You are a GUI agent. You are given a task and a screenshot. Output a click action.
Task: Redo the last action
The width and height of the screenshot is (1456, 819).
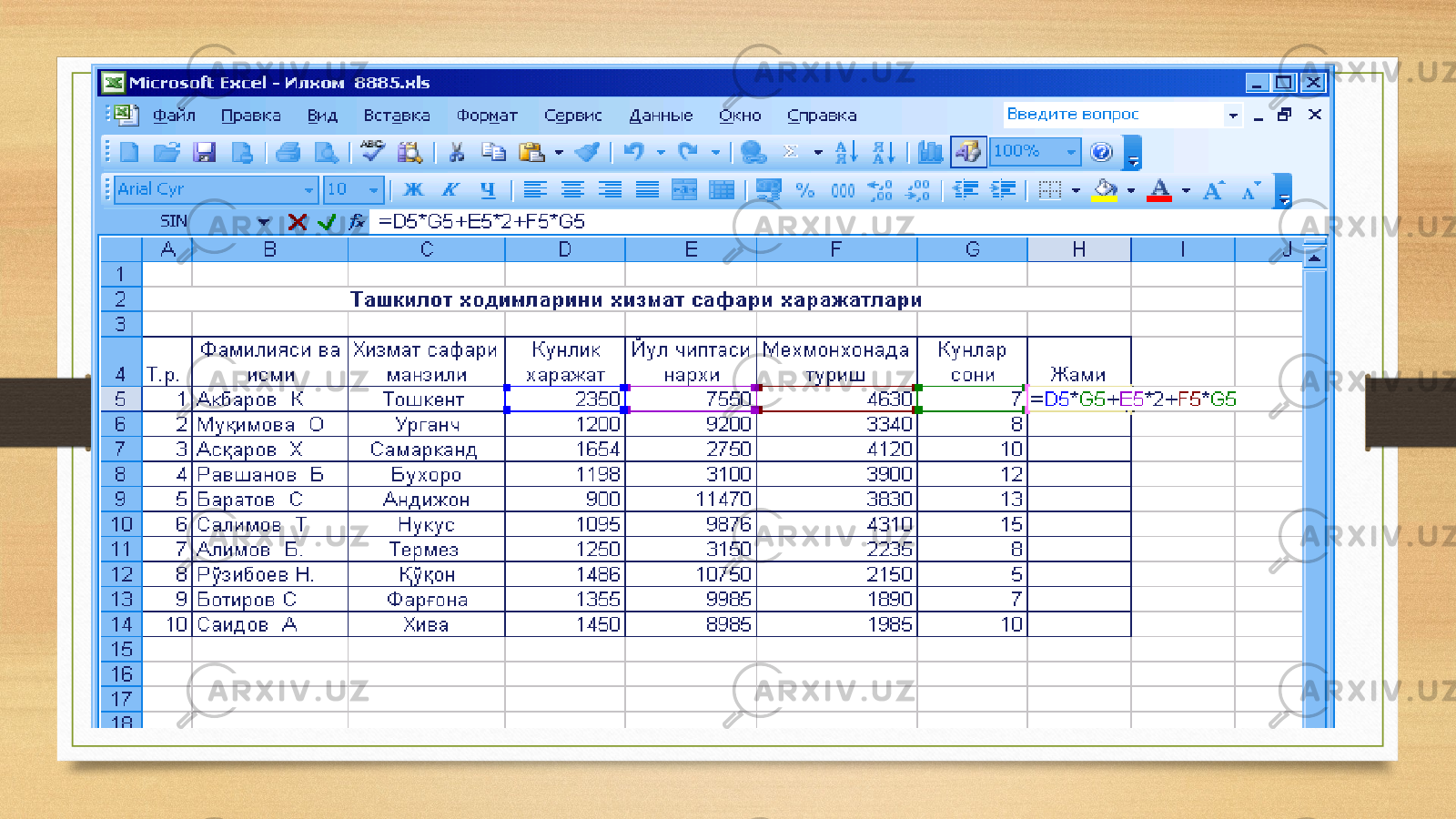pos(689,152)
